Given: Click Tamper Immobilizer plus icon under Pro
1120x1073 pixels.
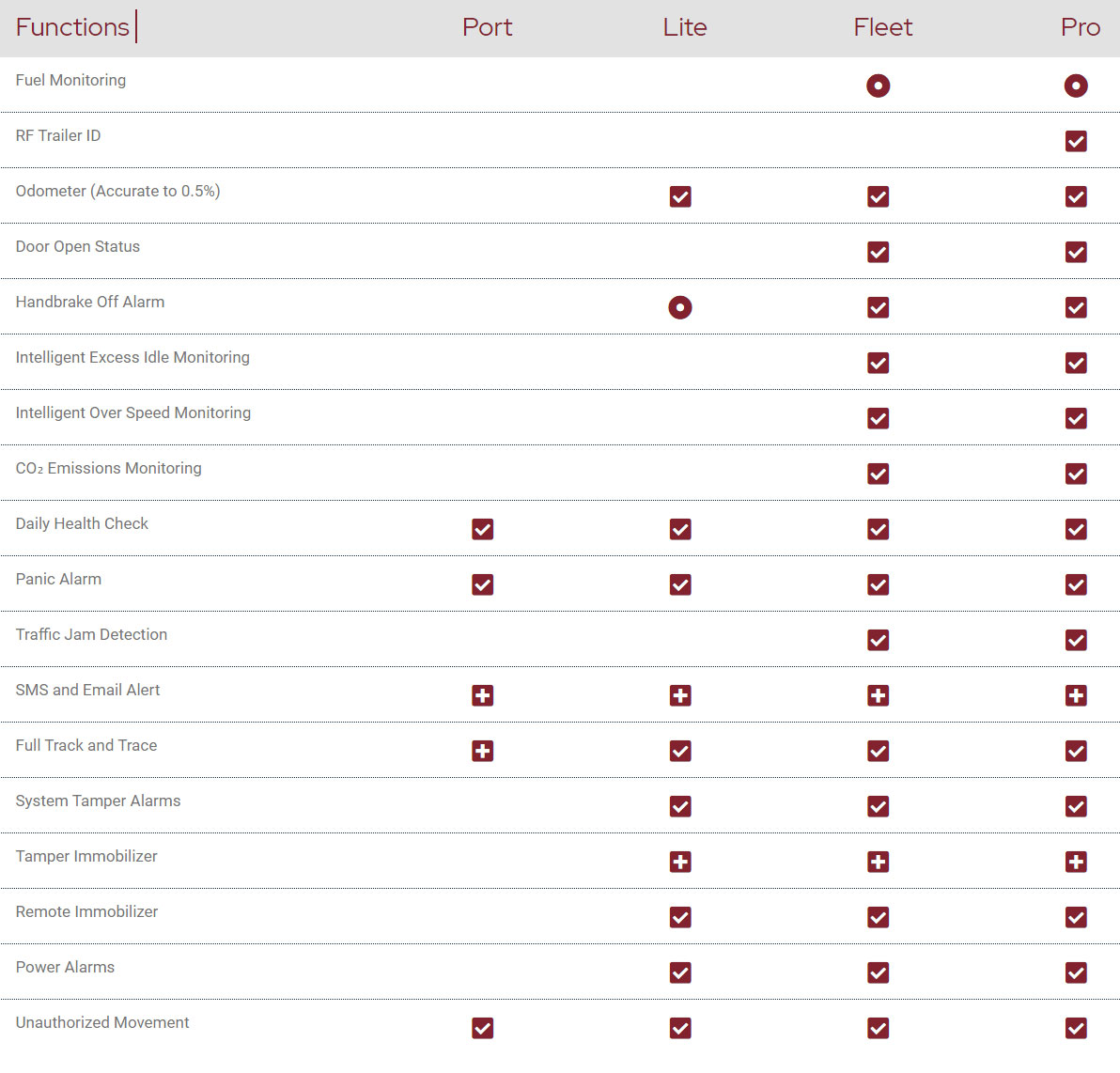Looking at the screenshot, I should (x=1076, y=862).
